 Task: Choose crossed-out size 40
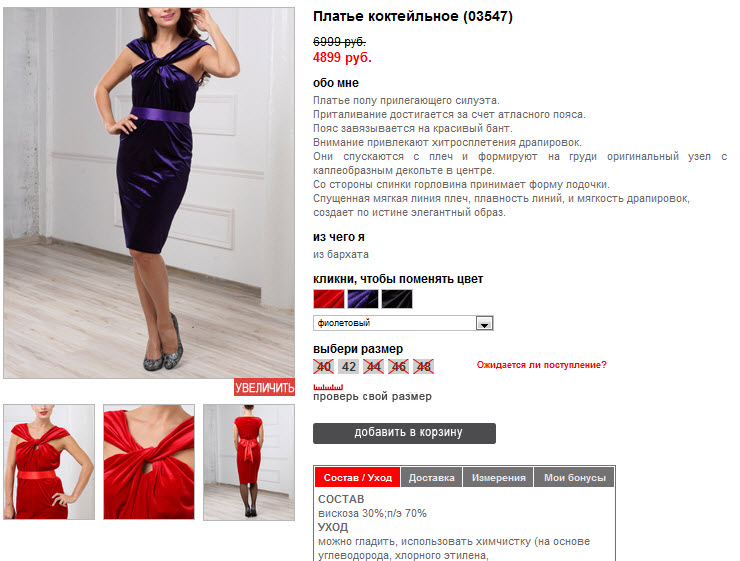click(x=324, y=367)
